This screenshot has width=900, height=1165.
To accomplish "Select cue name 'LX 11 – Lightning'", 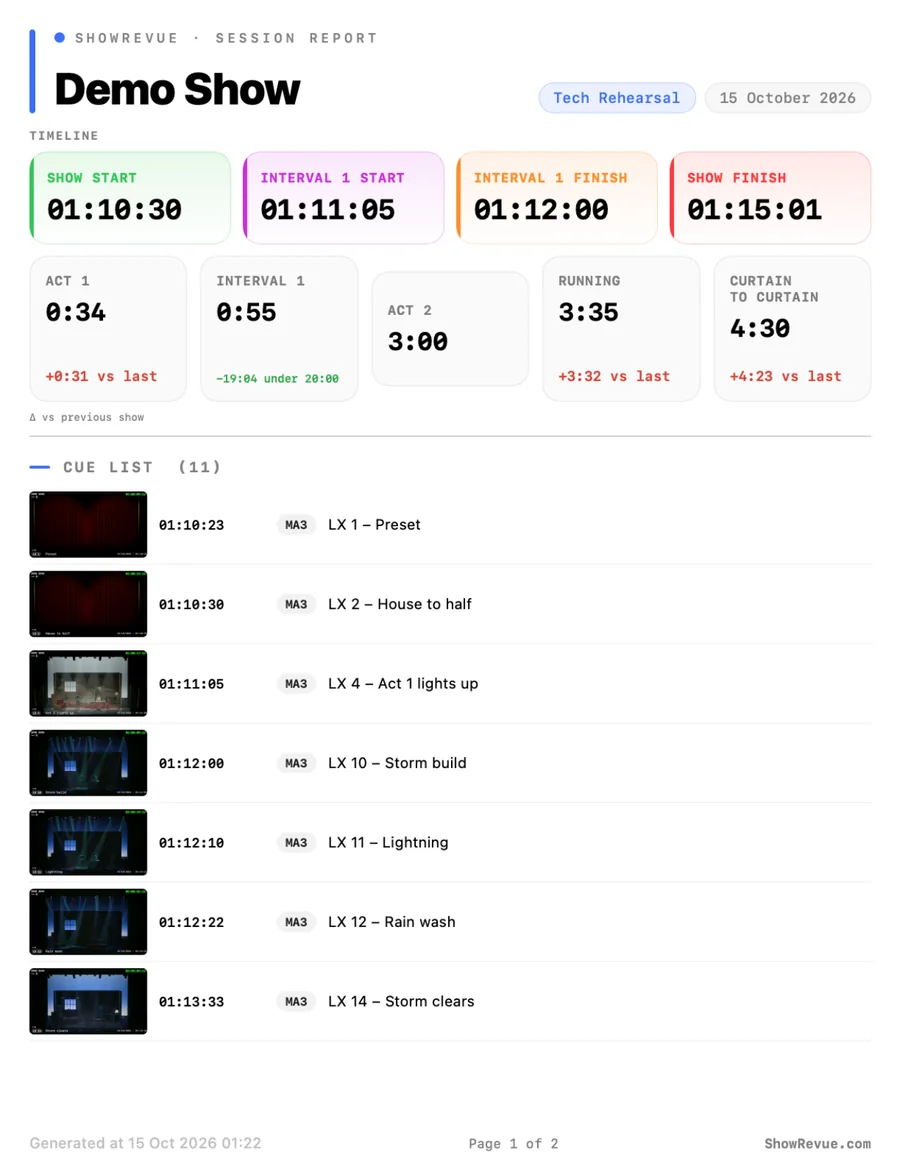I will (388, 843).
